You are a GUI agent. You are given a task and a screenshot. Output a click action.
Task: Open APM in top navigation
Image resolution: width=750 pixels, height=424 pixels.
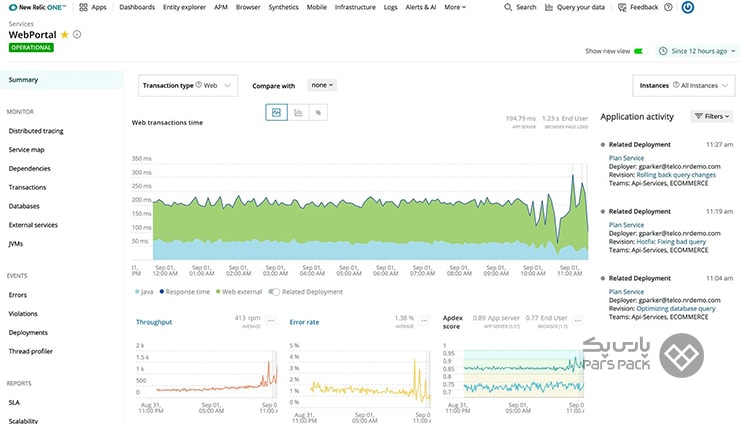click(x=221, y=7)
